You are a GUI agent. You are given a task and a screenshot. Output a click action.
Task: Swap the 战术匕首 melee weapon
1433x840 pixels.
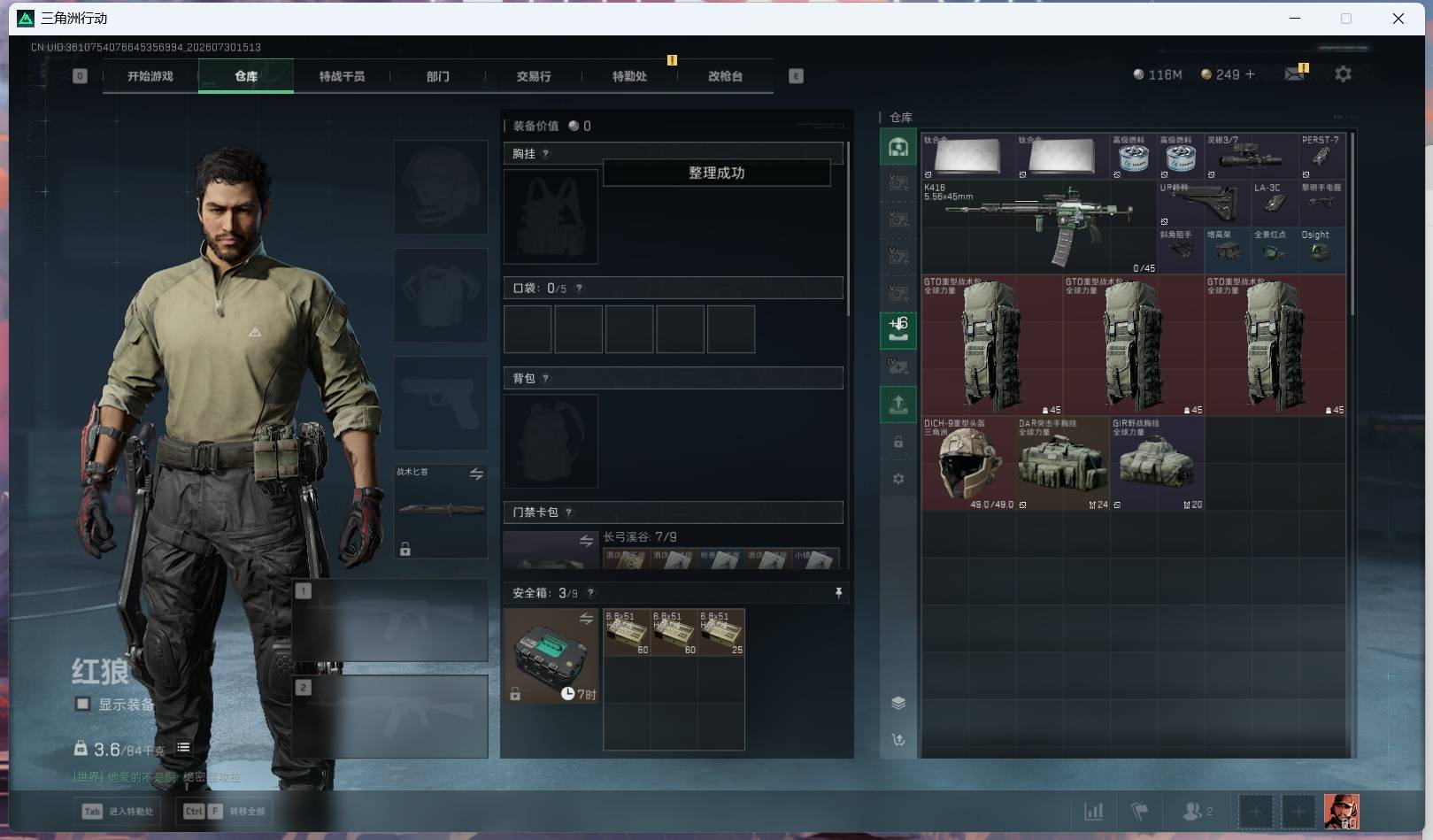point(476,474)
